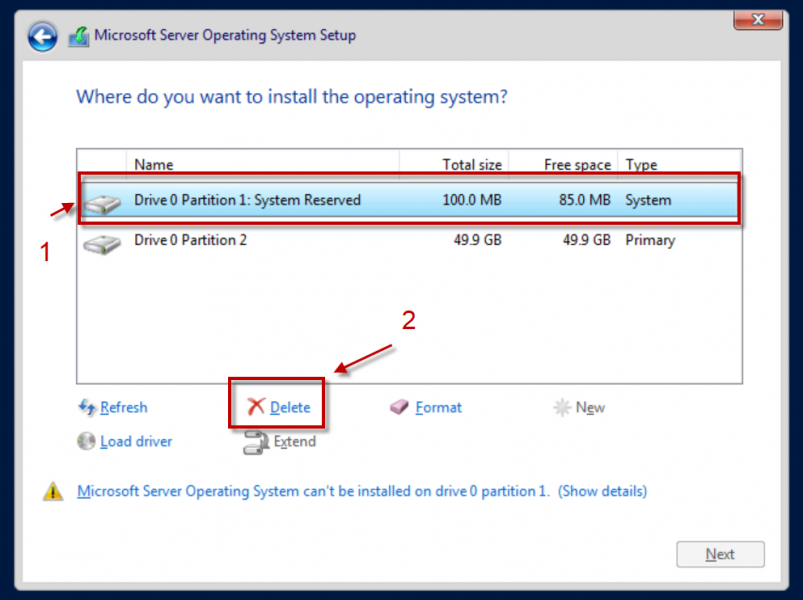Click the Partition 1 drive icon
This screenshot has width=803, height=600.
pos(102,204)
